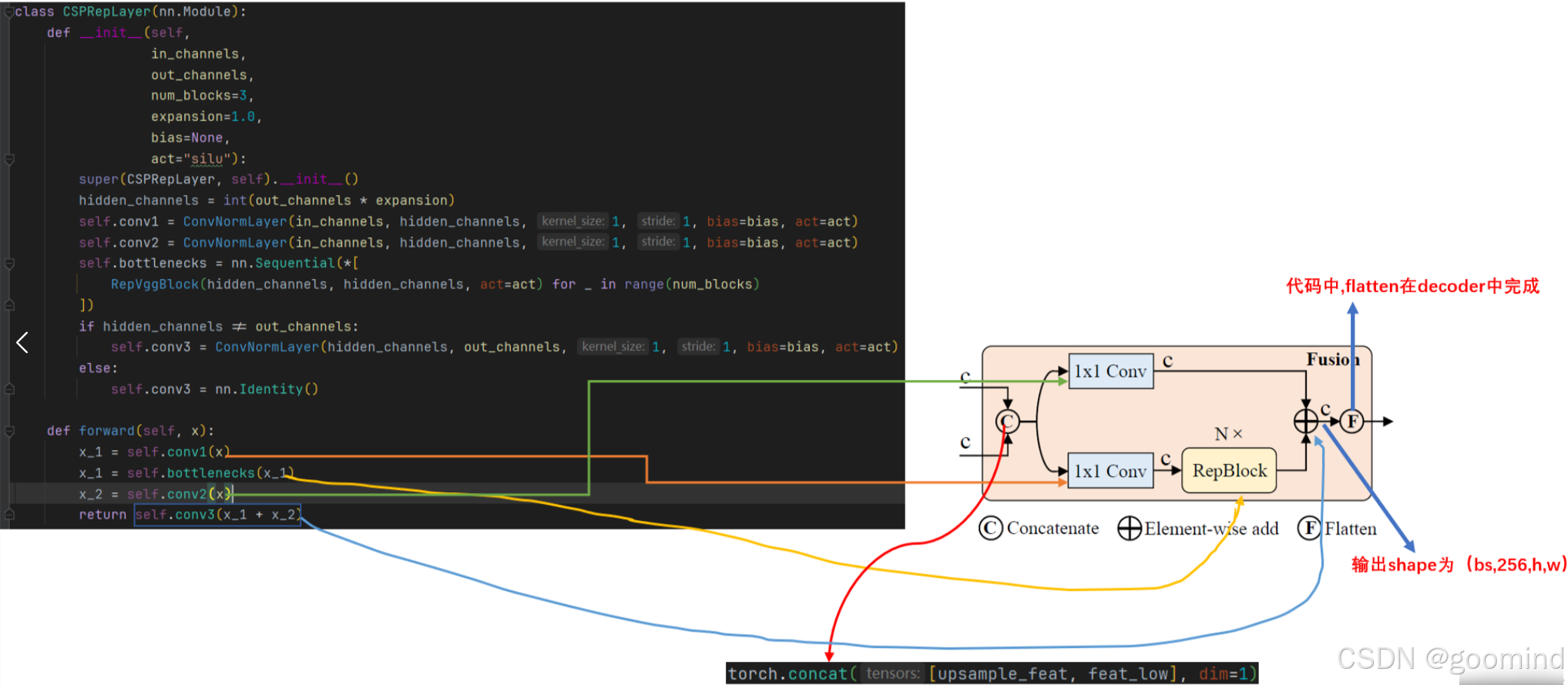Click ConvNormLayer on the self.conv3 line

[x=267, y=348]
